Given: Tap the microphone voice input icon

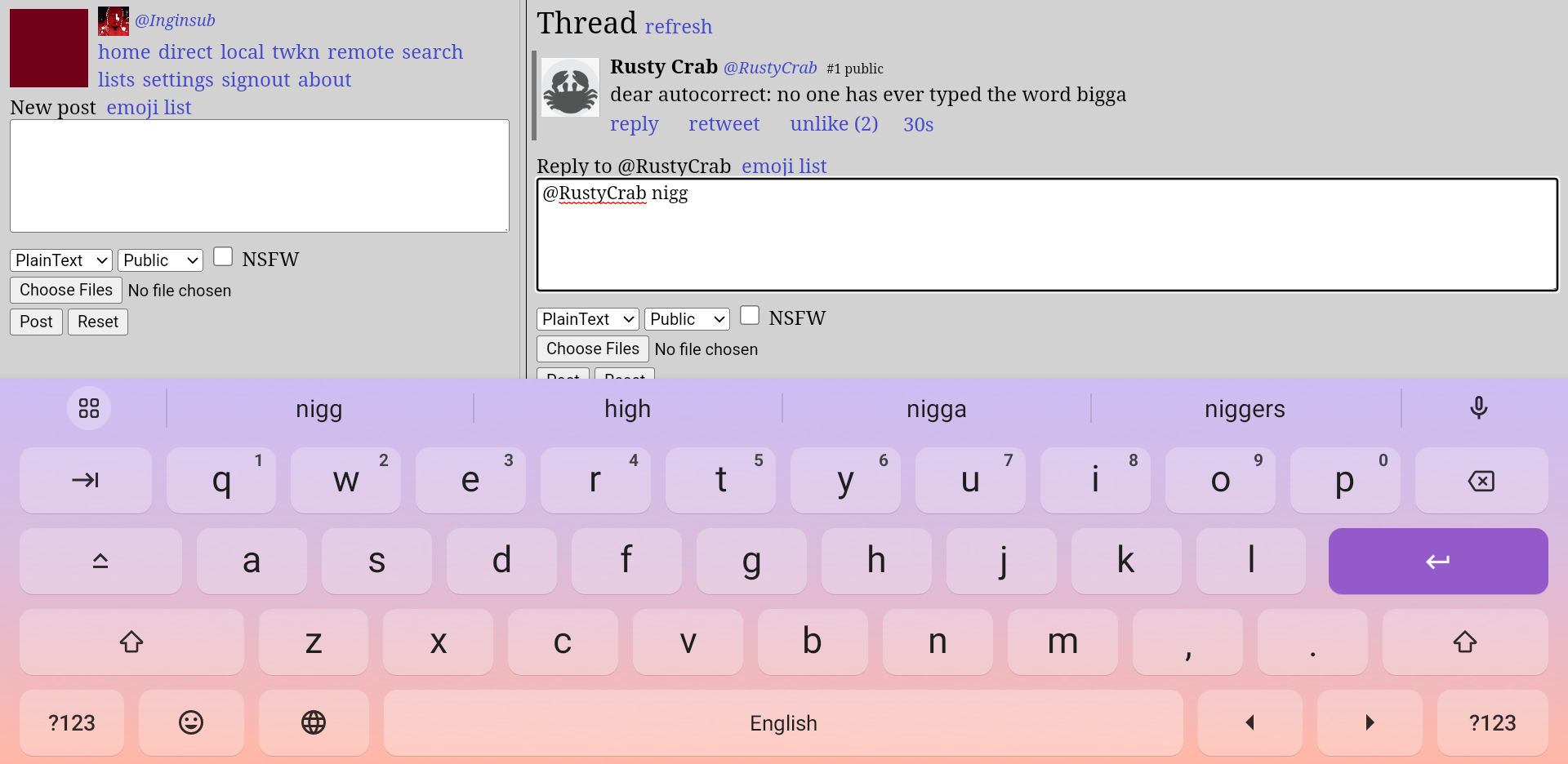Looking at the screenshot, I should pyautogui.click(x=1478, y=408).
